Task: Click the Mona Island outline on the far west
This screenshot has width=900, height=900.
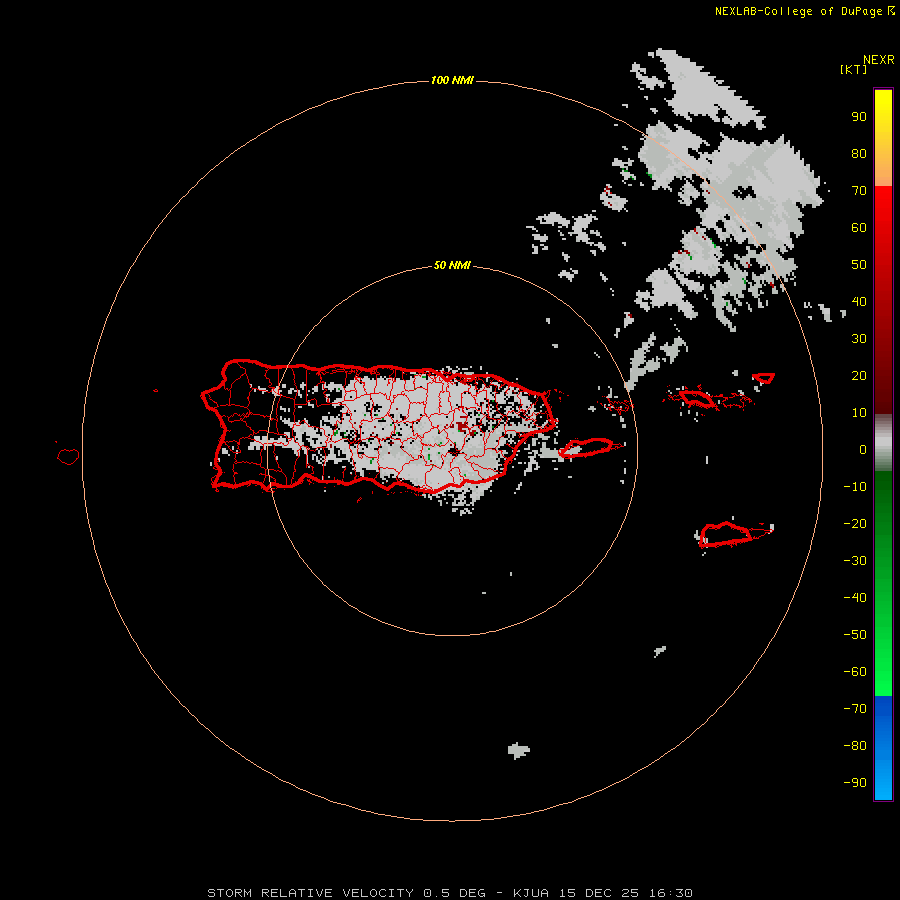Action: click(x=68, y=456)
